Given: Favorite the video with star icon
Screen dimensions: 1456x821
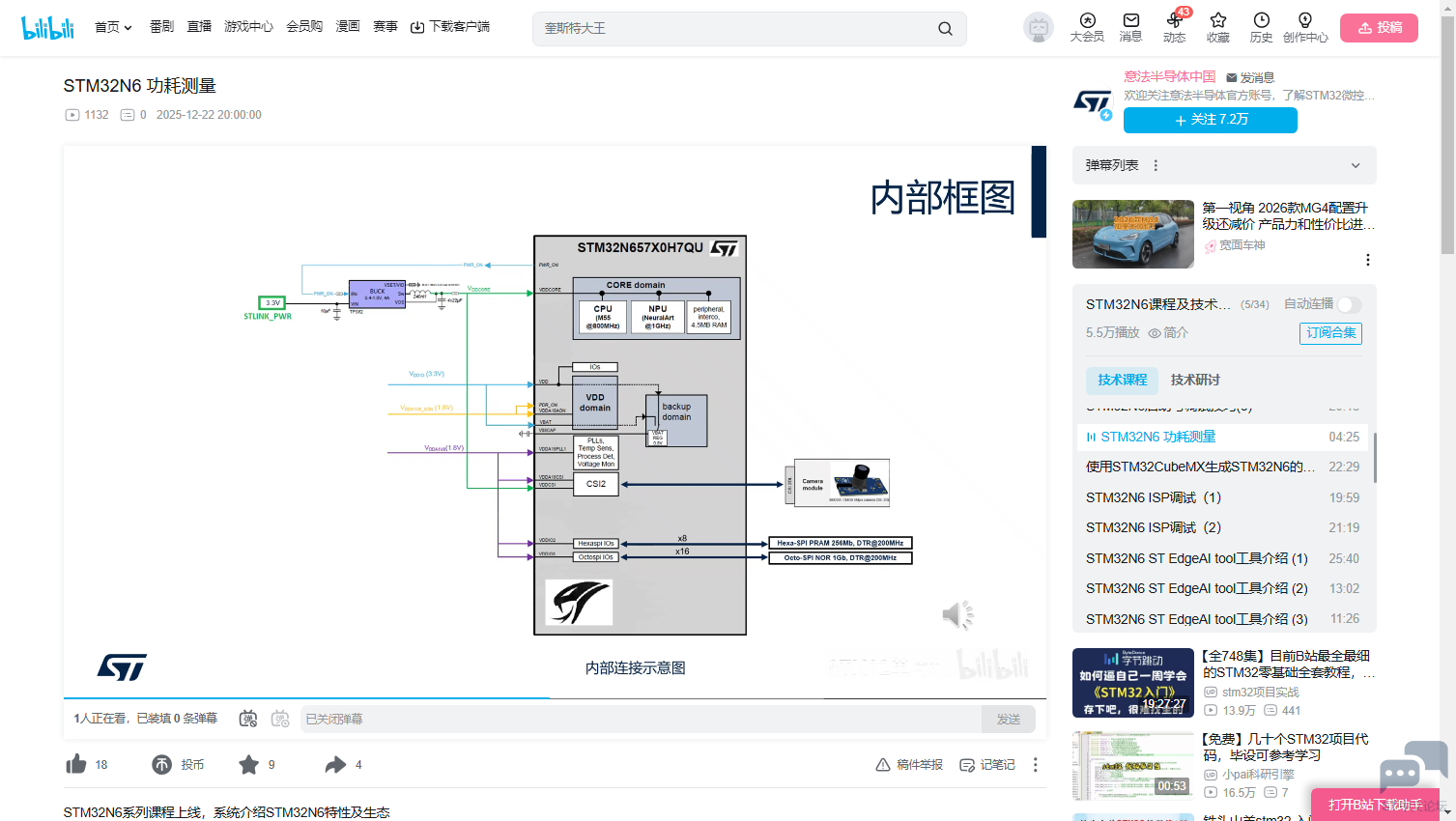Looking at the screenshot, I should pyautogui.click(x=248, y=765).
